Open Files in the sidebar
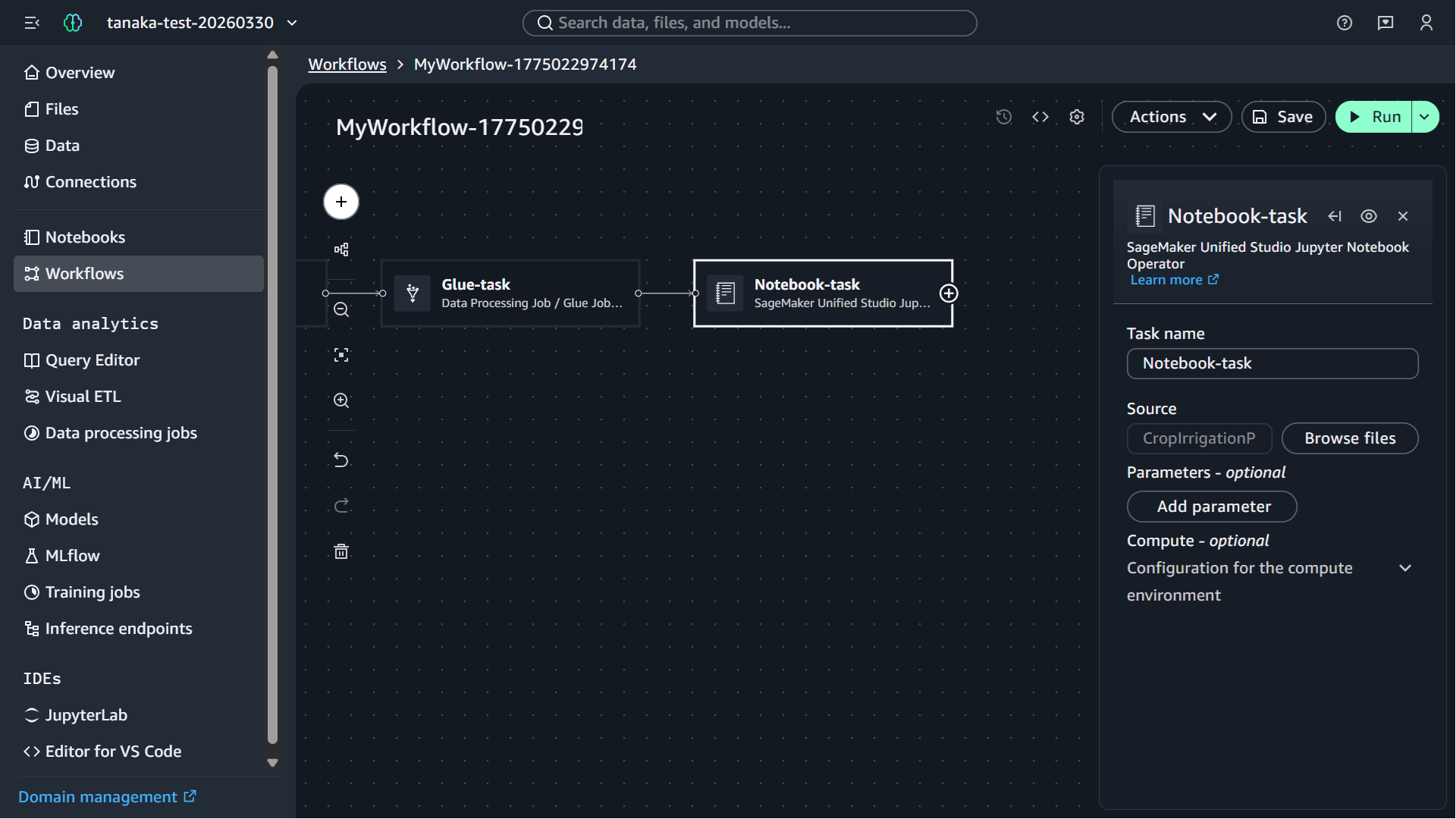The width and height of the screenshot is (1456, 819). click(x=139, y=109)
